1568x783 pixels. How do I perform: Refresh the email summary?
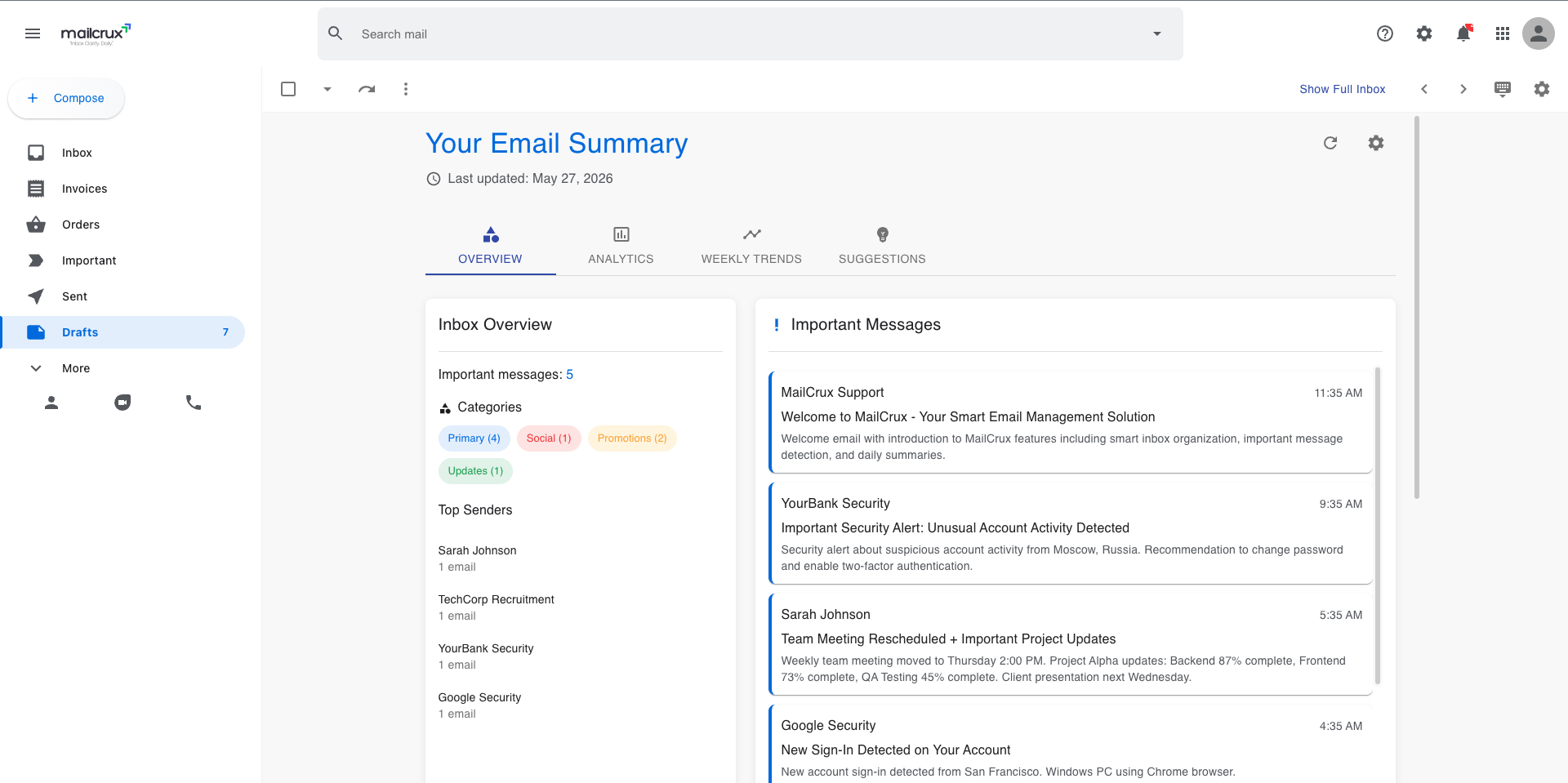click(1330, 143)
